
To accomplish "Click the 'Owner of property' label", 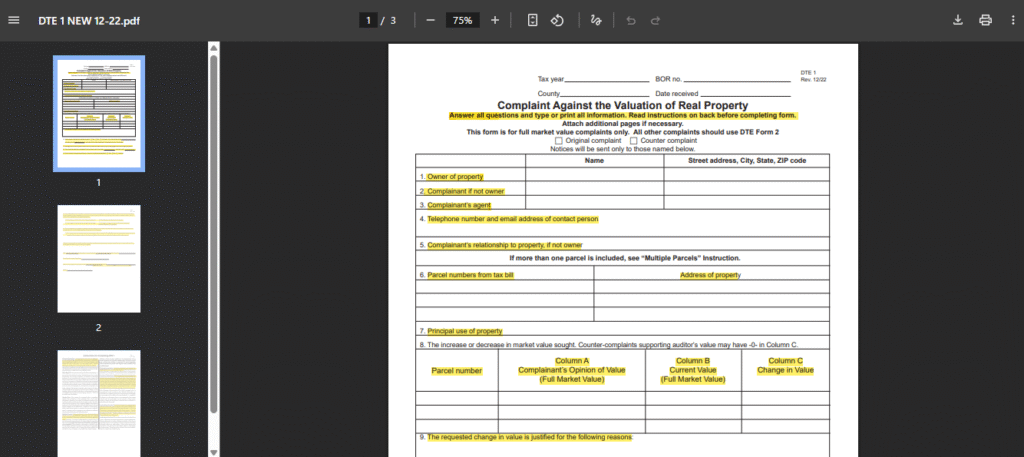I will coord(455,176).
